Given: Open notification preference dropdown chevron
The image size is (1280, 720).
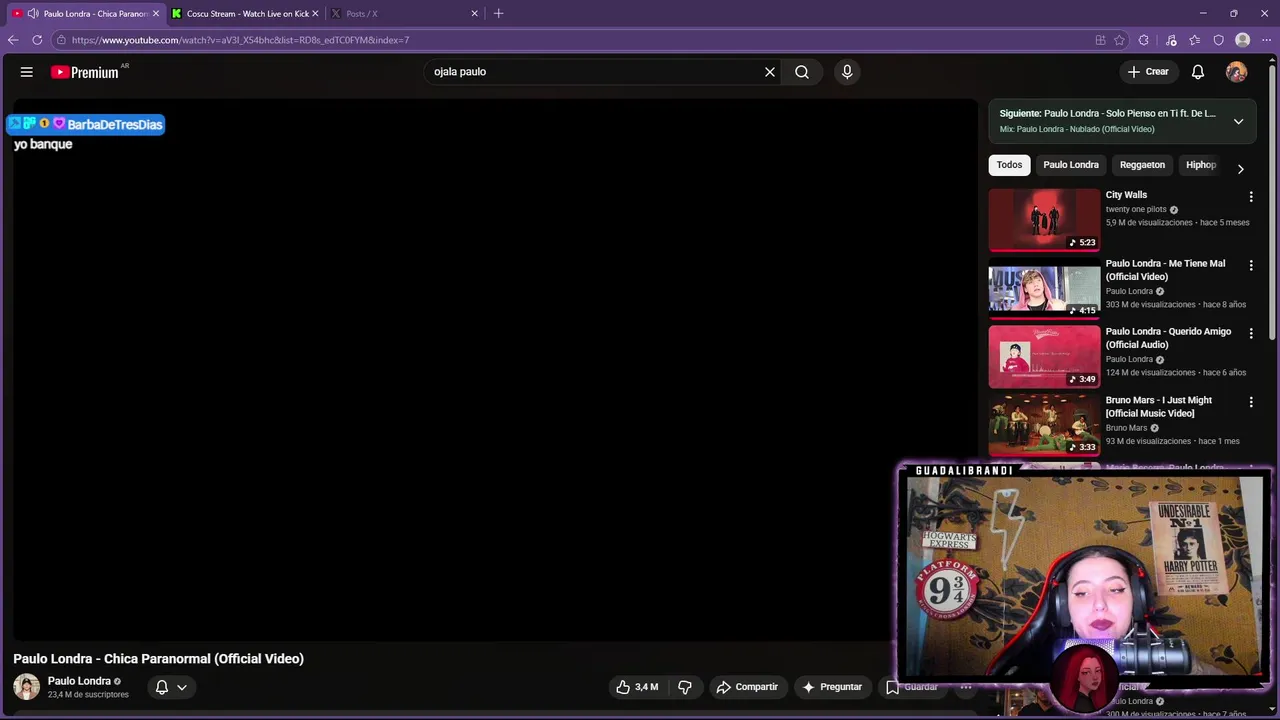Looking at the screenshot, I should click(182, 687).
